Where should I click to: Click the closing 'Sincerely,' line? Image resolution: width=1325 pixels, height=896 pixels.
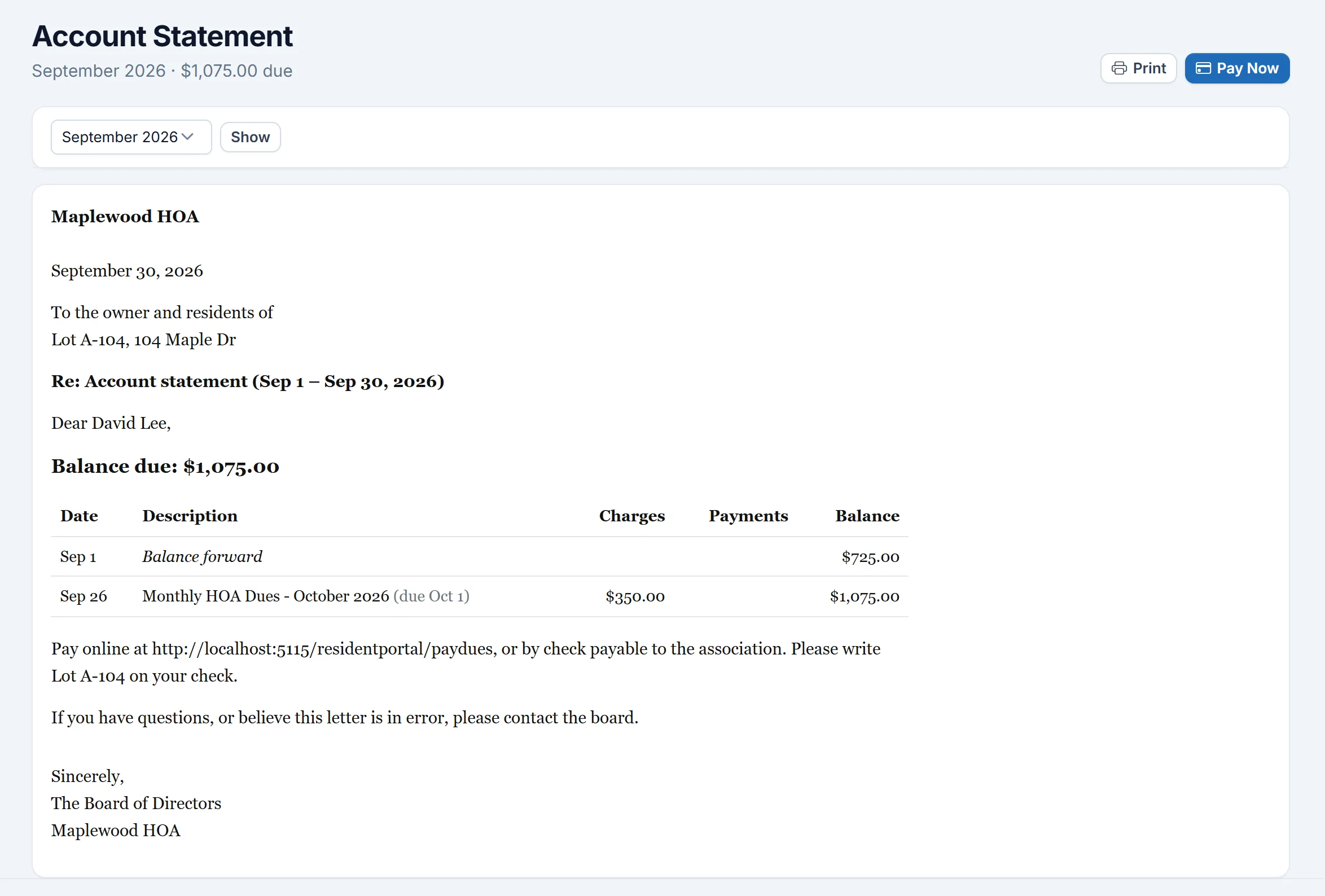(x=88, y=776)
